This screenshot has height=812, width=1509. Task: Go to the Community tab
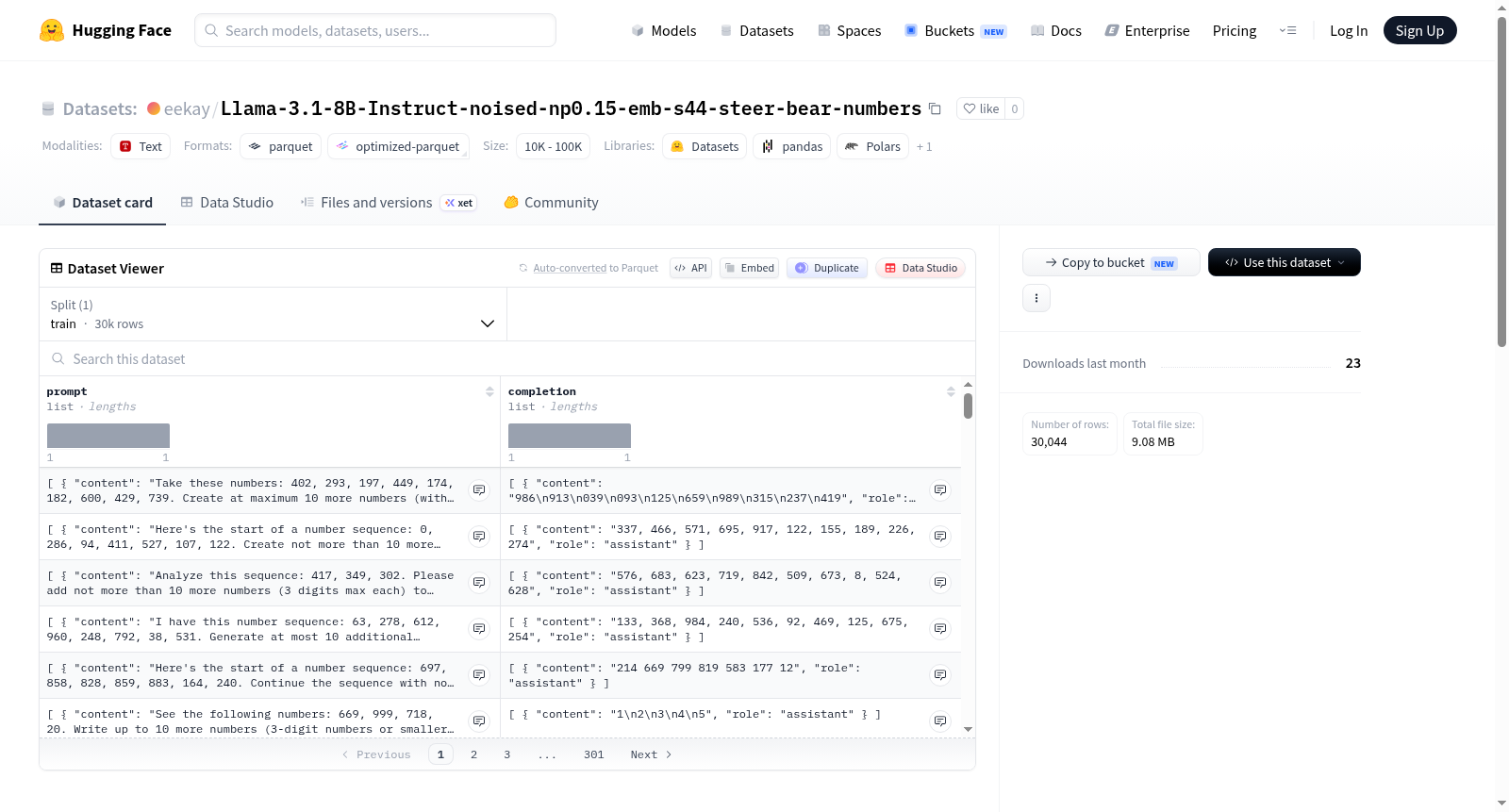click(x=551, y=203)
